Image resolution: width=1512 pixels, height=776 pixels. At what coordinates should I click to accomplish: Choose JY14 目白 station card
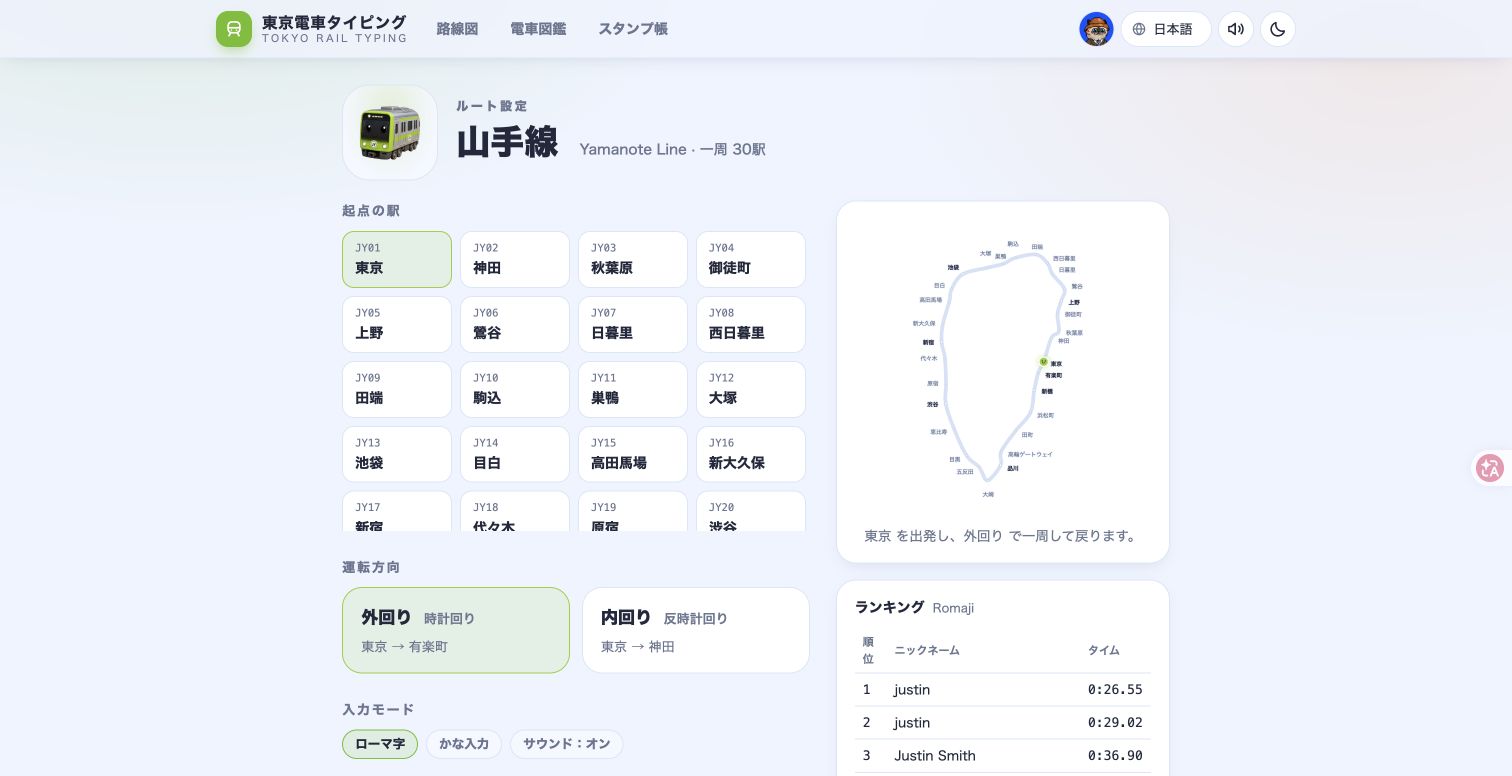tap(515, 454)
